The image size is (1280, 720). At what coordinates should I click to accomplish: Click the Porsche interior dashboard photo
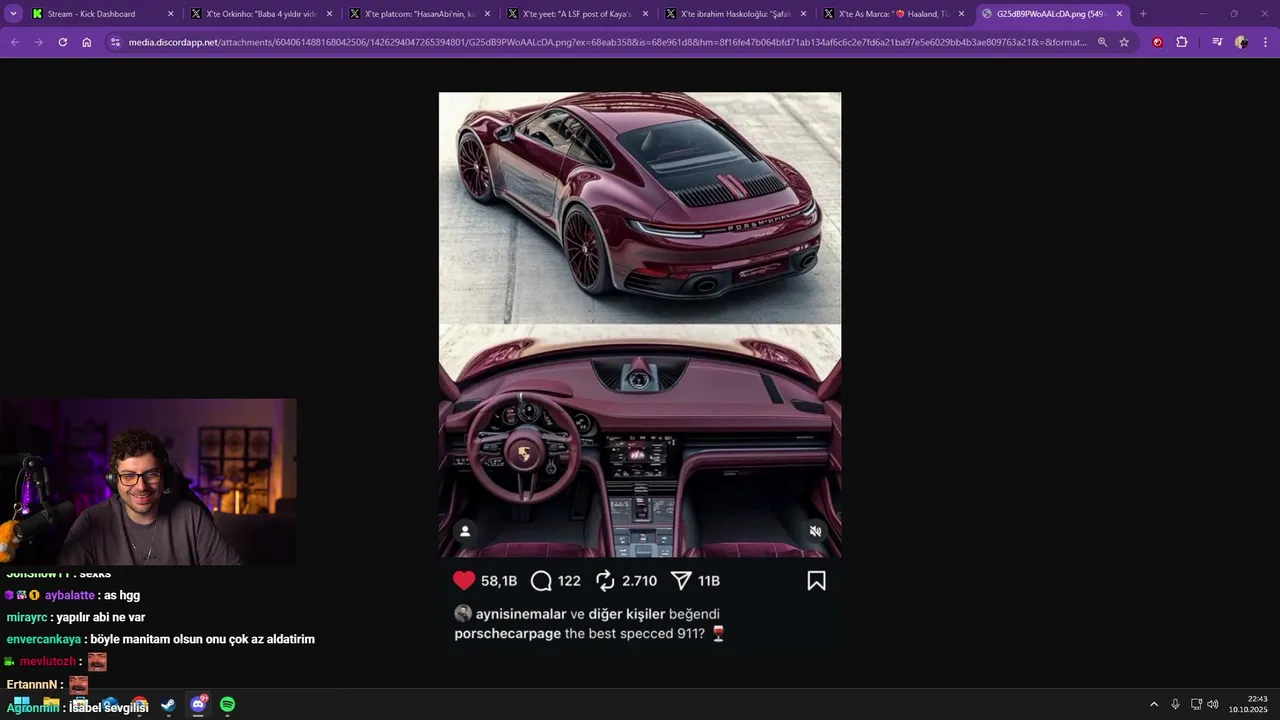(x=640, y=441)
